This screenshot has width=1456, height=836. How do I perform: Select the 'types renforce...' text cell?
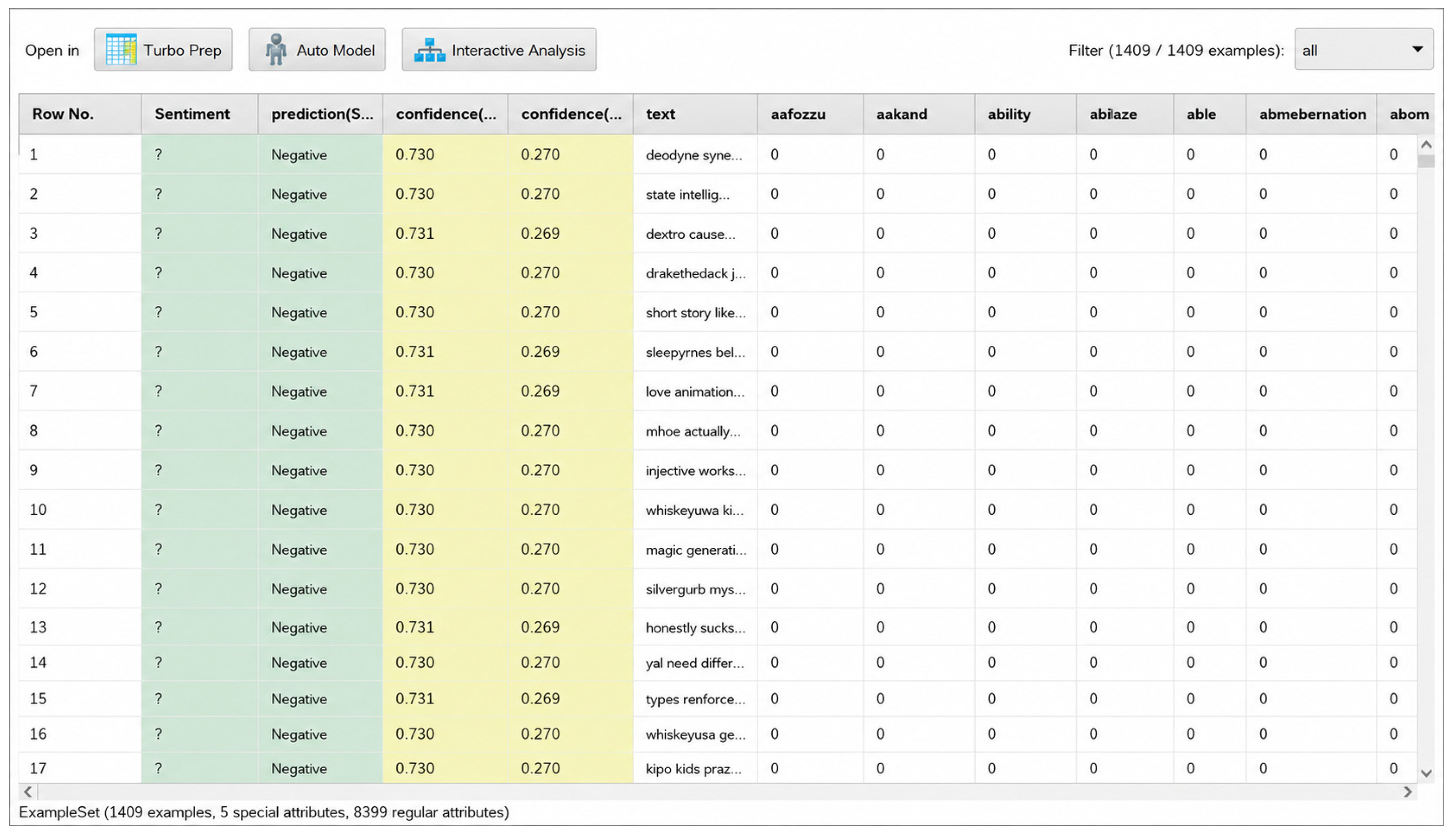(695, 699)
